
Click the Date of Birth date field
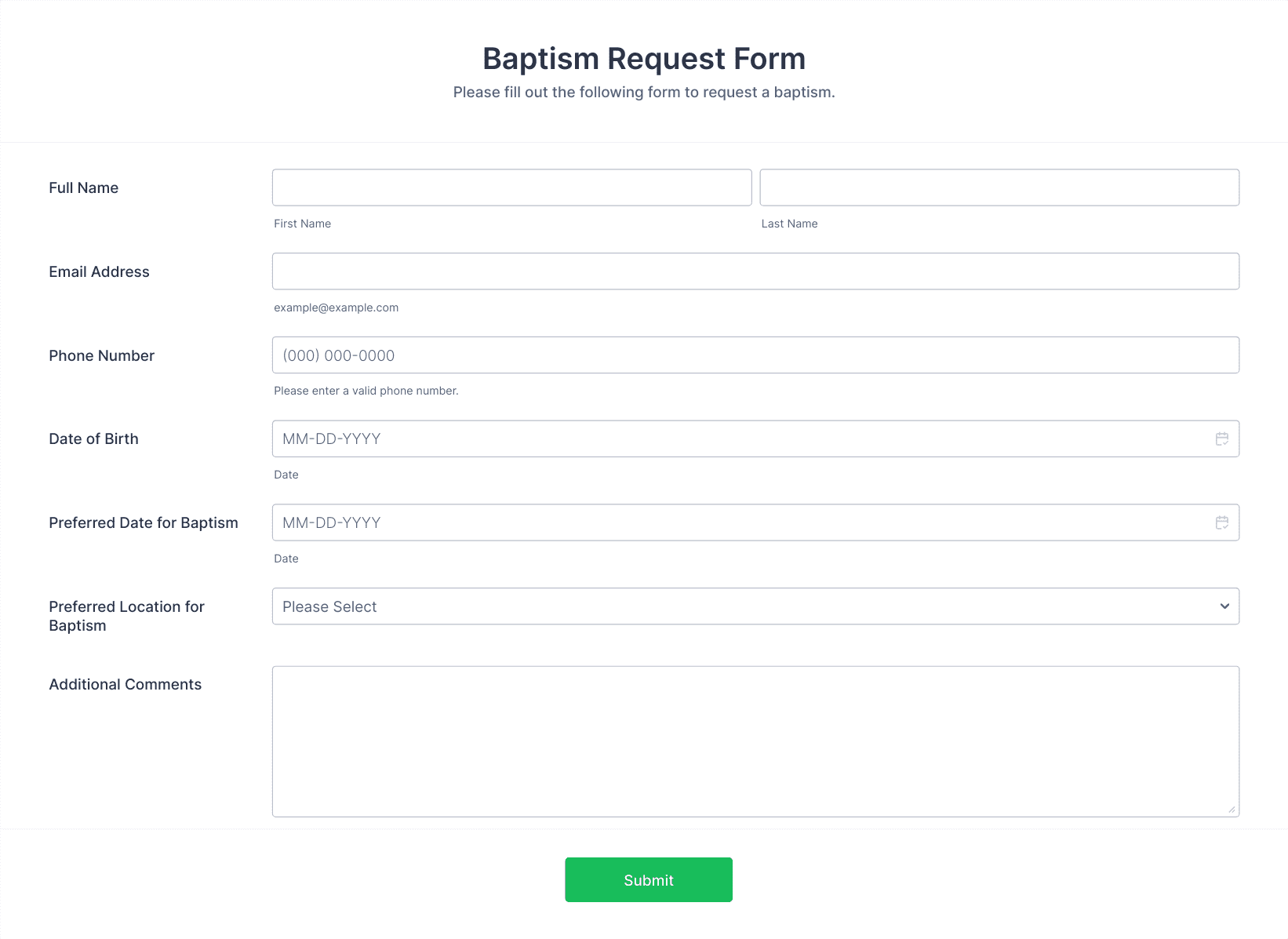[755, 439]
